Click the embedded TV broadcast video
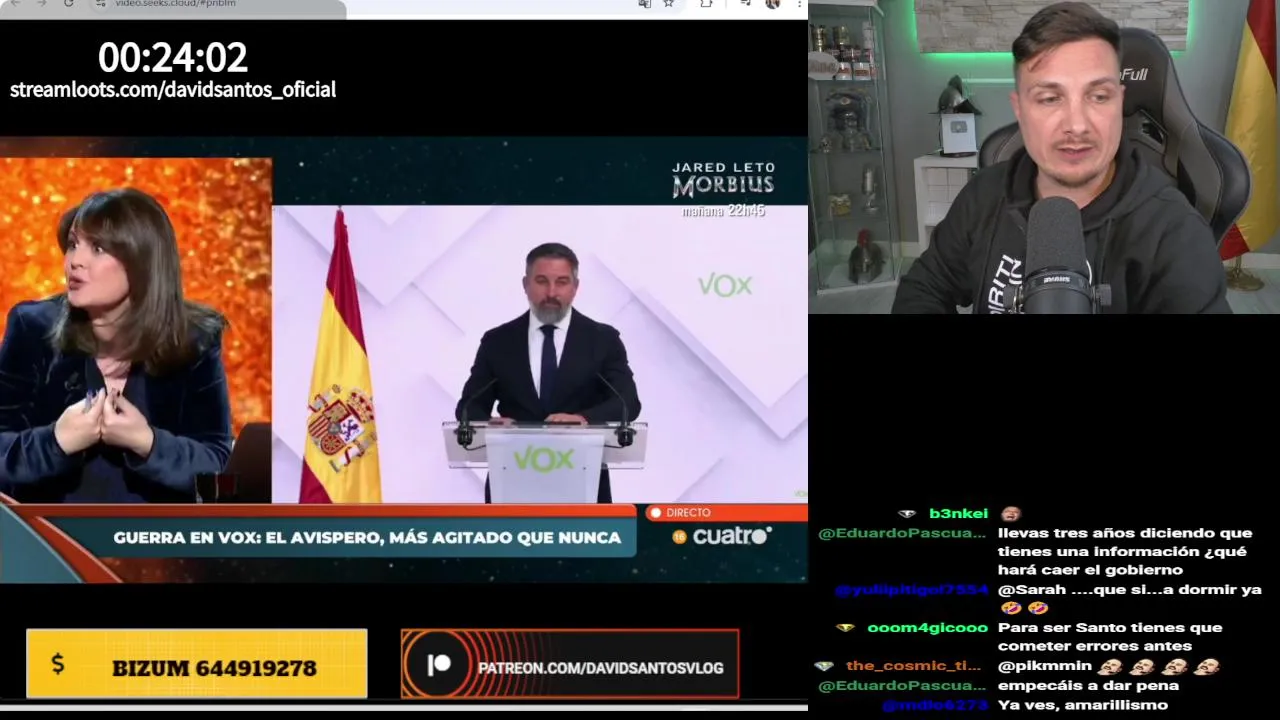Image resolution: width=1280 pixels, height=720 pixels. (404, 360)
